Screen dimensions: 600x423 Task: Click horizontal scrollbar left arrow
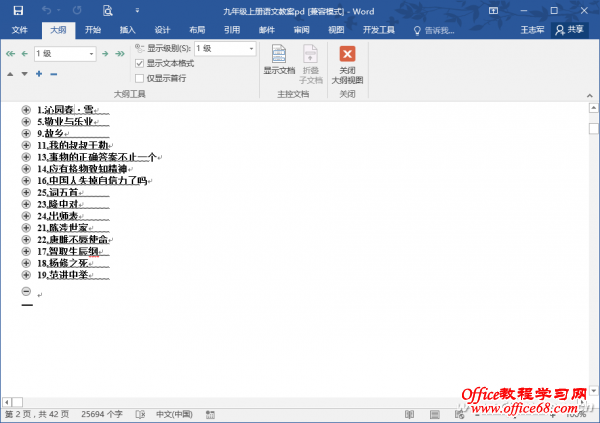(7, 402)
